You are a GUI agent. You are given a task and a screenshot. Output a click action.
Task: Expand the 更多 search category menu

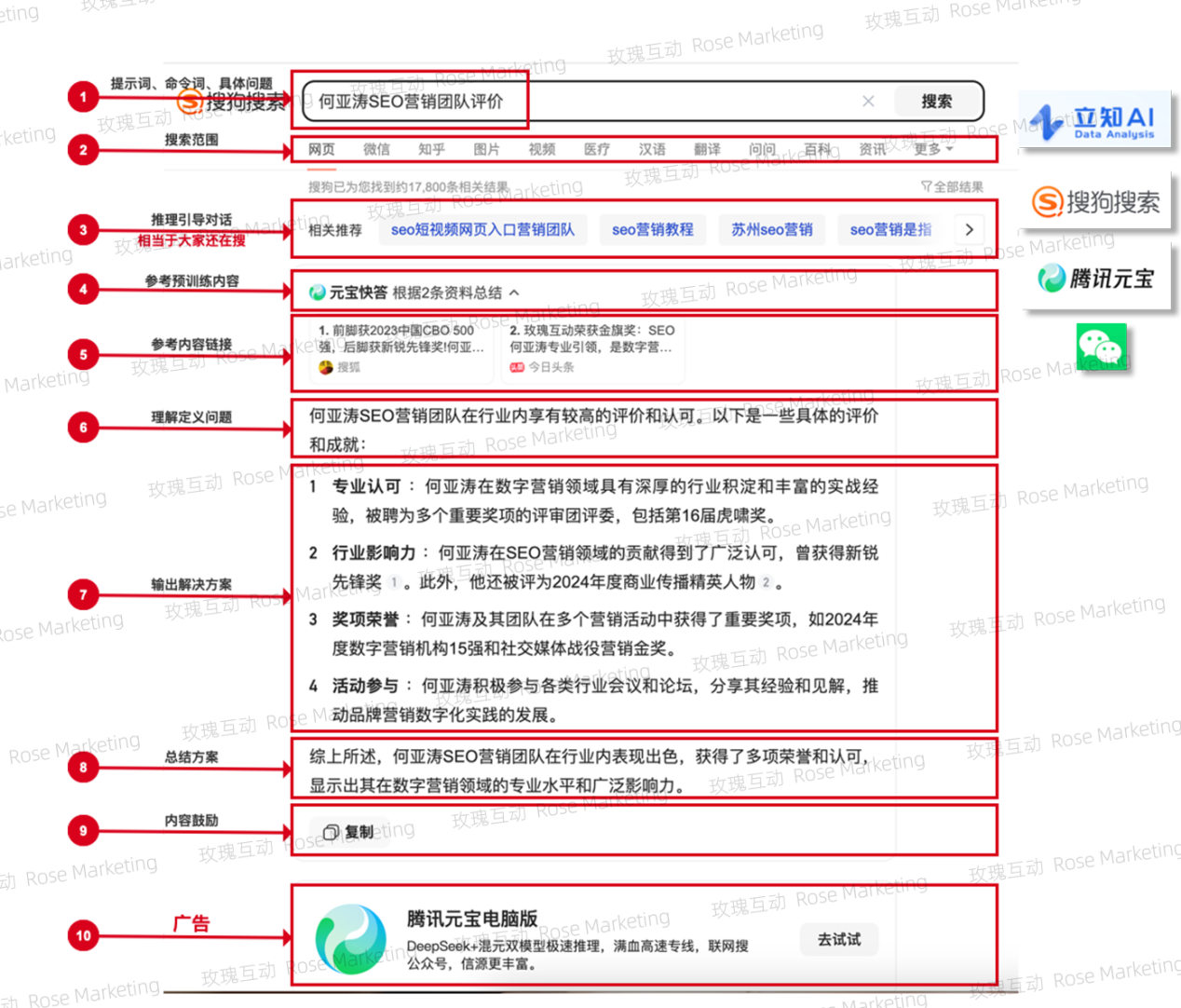(932, 149)
